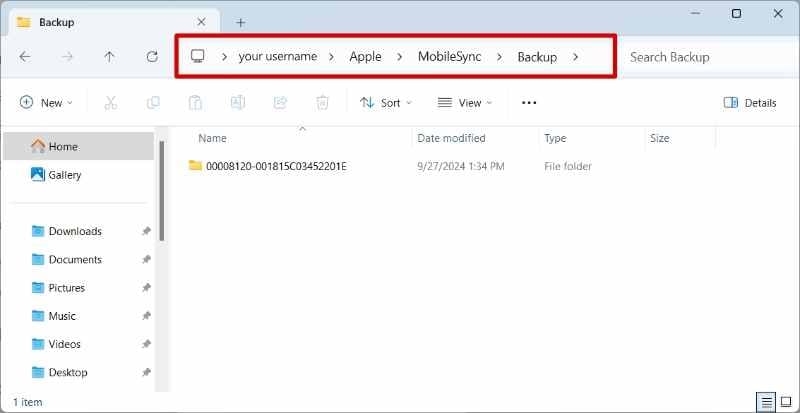Open the See more ellipsis menu
The width and height of the screenshot is (800, 413).
coord(529,103)
